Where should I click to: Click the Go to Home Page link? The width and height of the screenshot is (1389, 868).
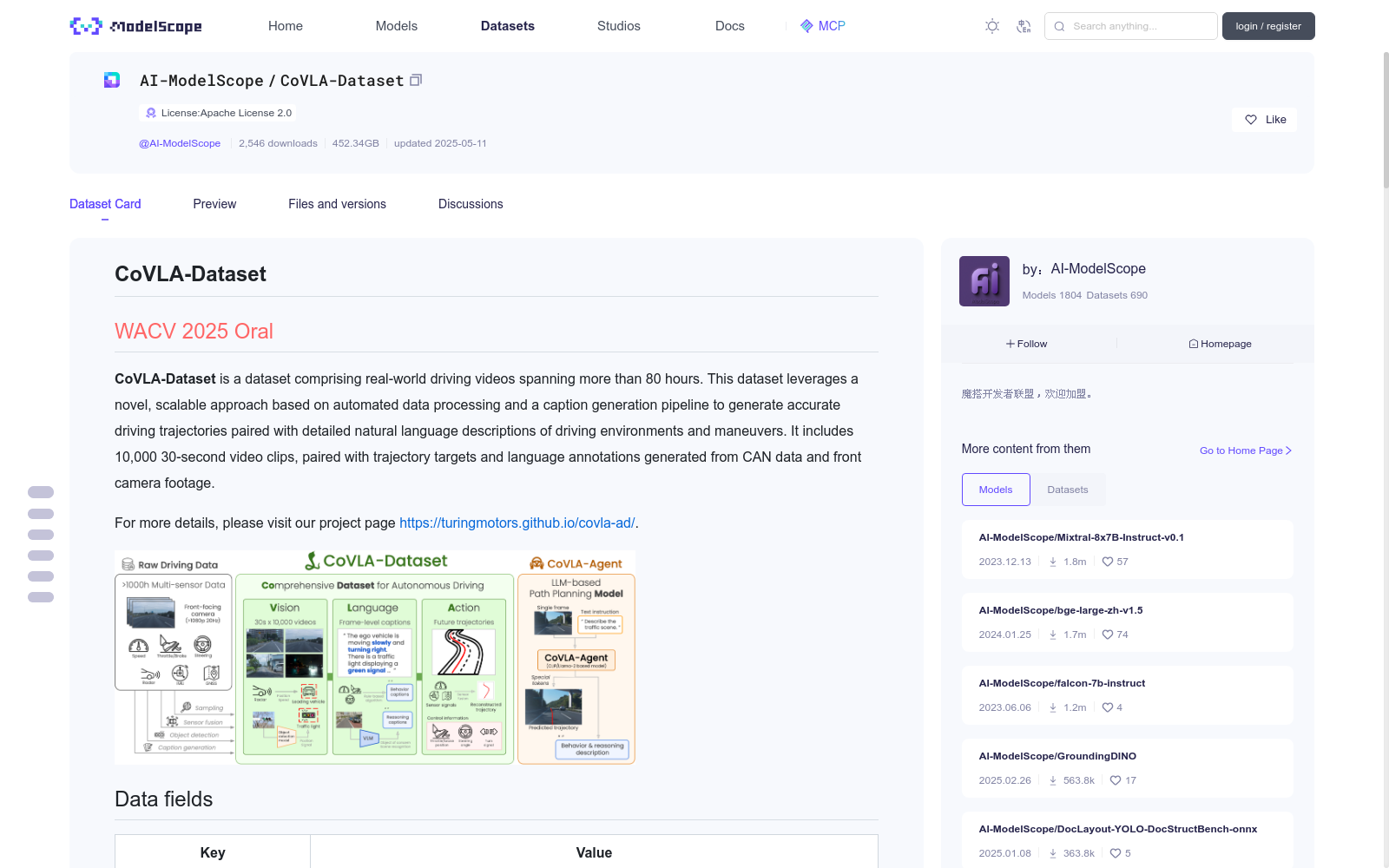1246,450
